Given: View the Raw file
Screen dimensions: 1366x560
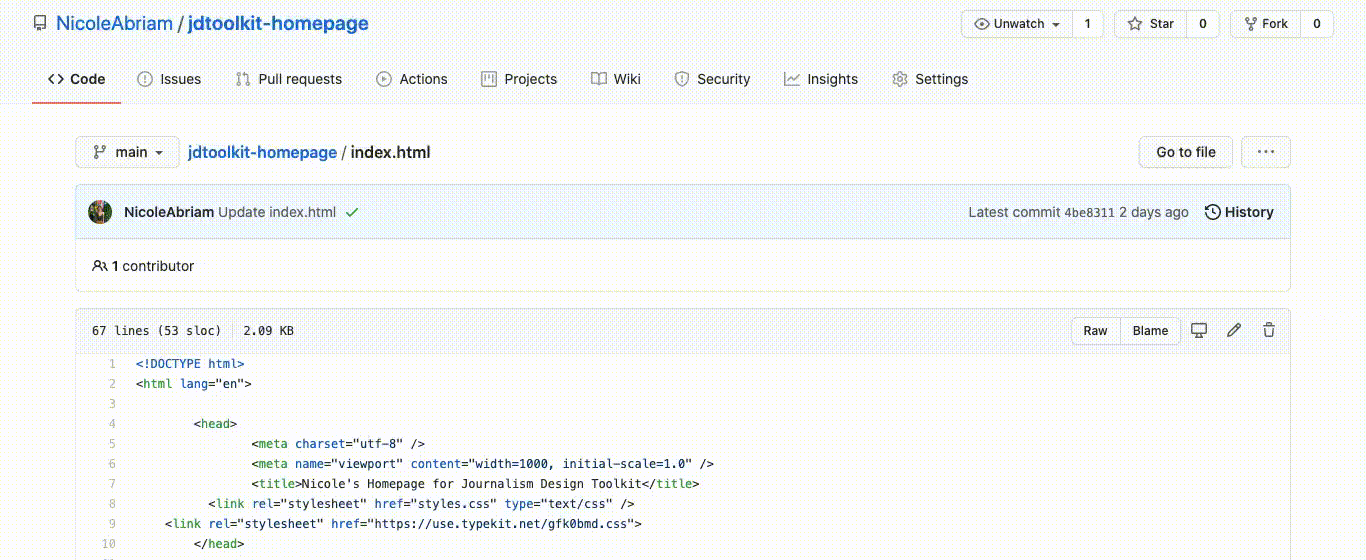Looking at the screenshot, I should click(1096, 330).
